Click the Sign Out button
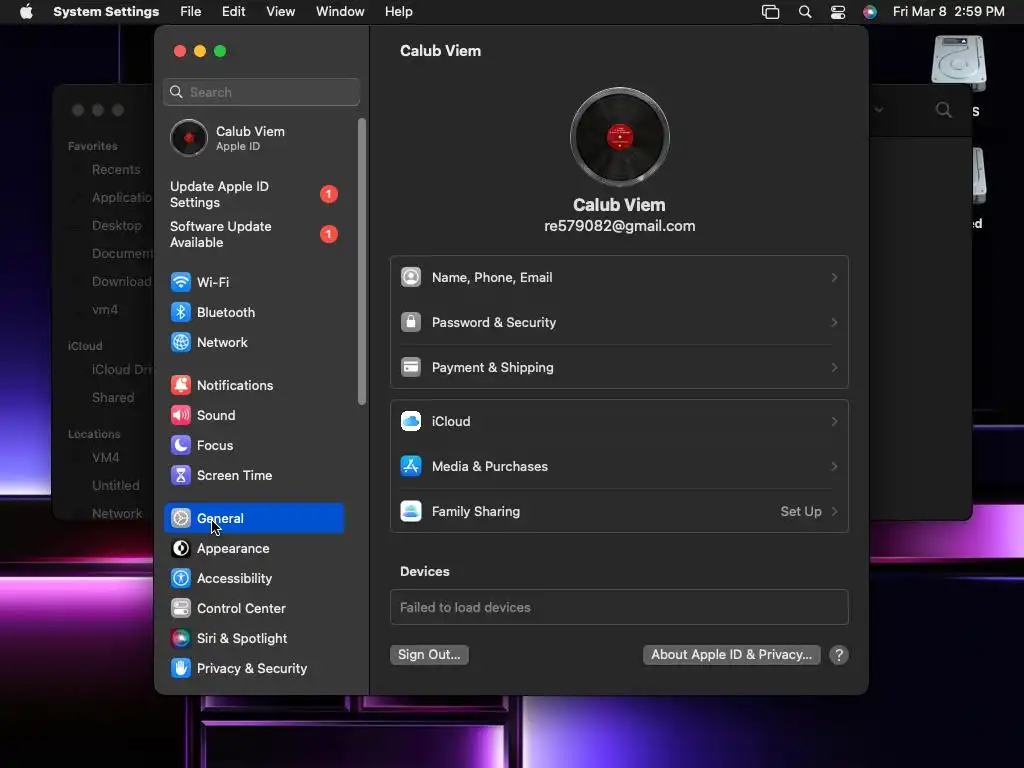Image resolution: width=1024 pixels, height=768 pixels. [429, 654]
